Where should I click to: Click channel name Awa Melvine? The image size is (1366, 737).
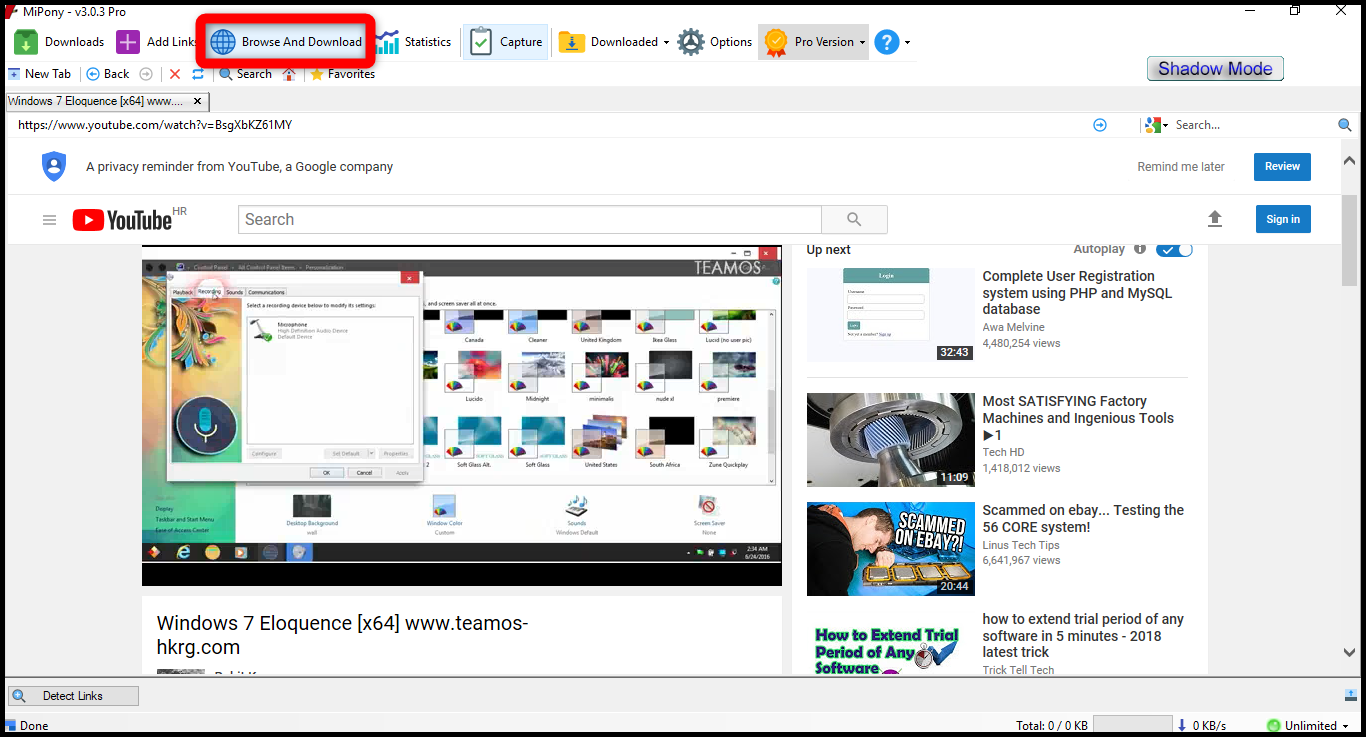[x=1013, y=327]
